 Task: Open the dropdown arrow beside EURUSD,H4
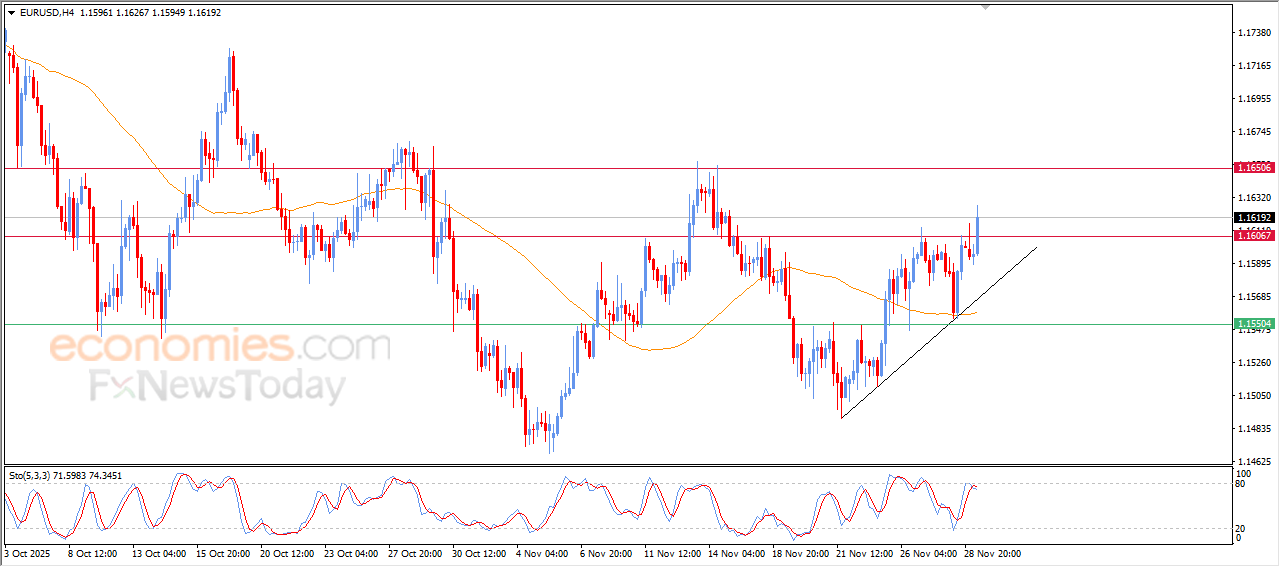(11, 12)
